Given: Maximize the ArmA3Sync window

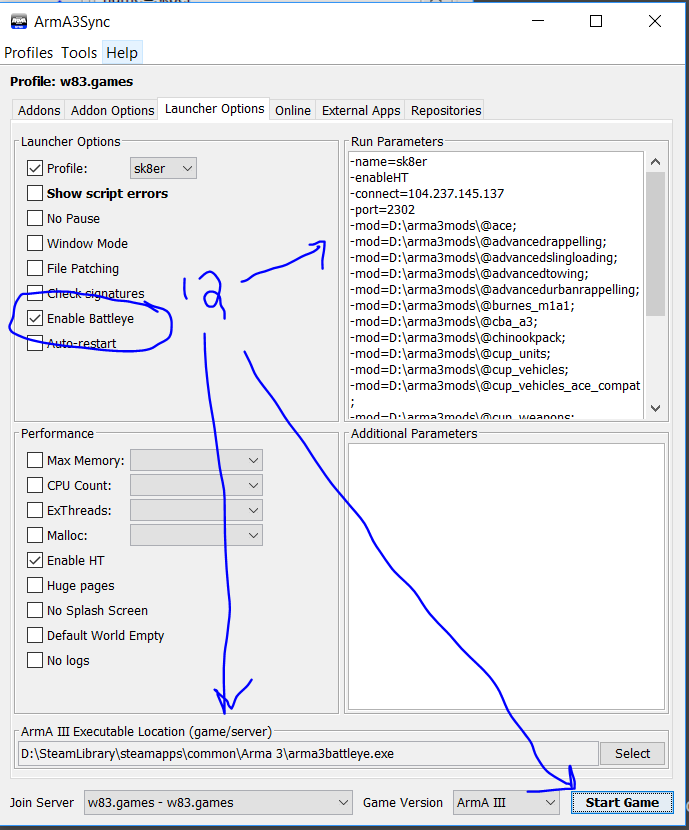Looking at the screenshot, I should (596, 21).
